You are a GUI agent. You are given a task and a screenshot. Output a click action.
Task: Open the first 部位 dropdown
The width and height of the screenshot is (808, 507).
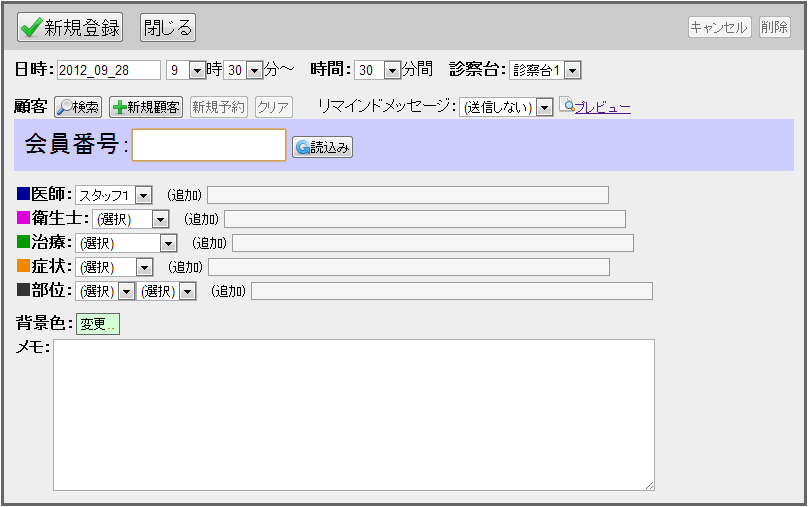tap(105, 292)
